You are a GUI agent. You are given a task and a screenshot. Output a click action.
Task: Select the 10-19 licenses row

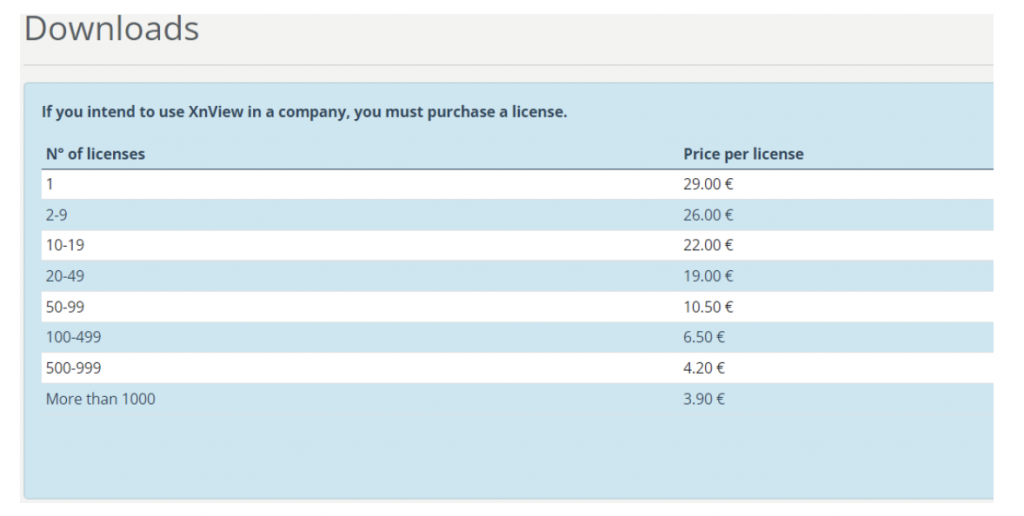point(65,245)
